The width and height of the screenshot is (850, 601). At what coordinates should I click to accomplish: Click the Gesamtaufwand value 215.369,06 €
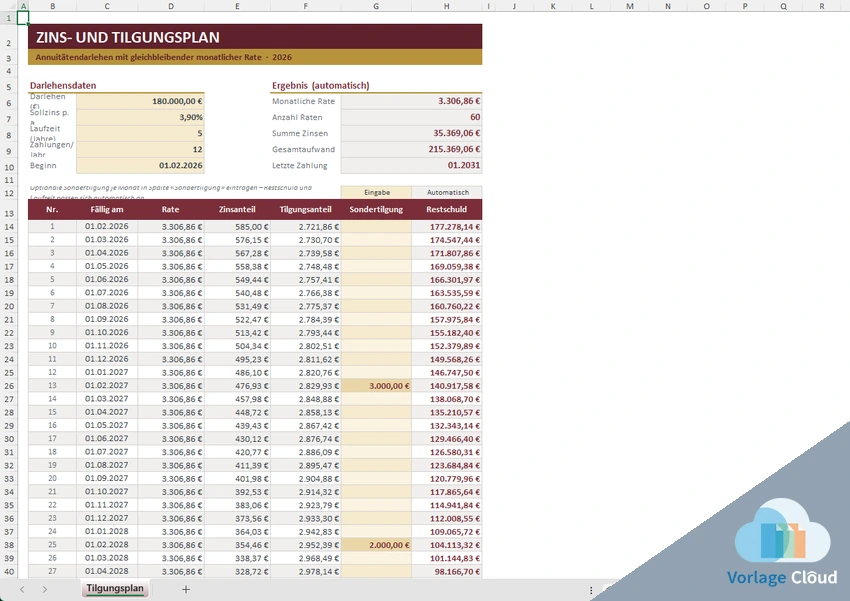pyautogui.click(x=411, y=150)
